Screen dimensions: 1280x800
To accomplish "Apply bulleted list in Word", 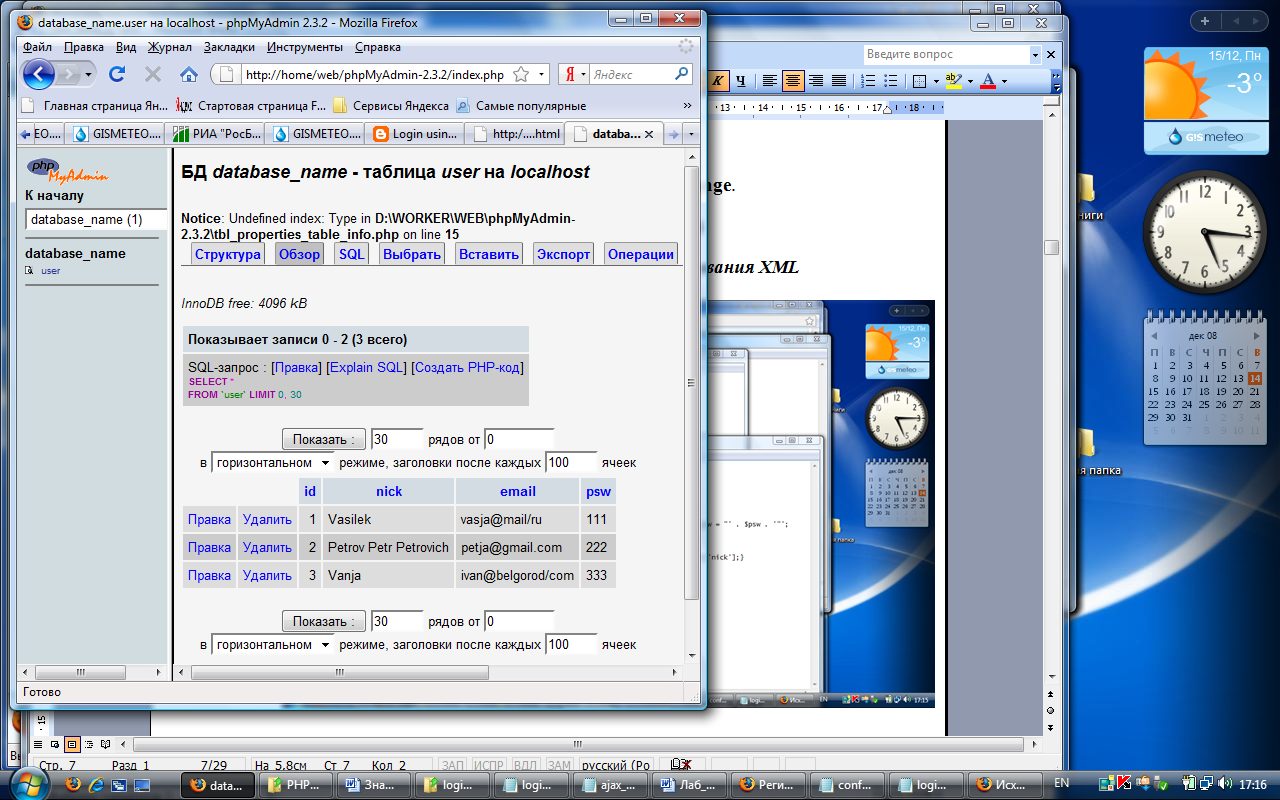I will point(891,81).
